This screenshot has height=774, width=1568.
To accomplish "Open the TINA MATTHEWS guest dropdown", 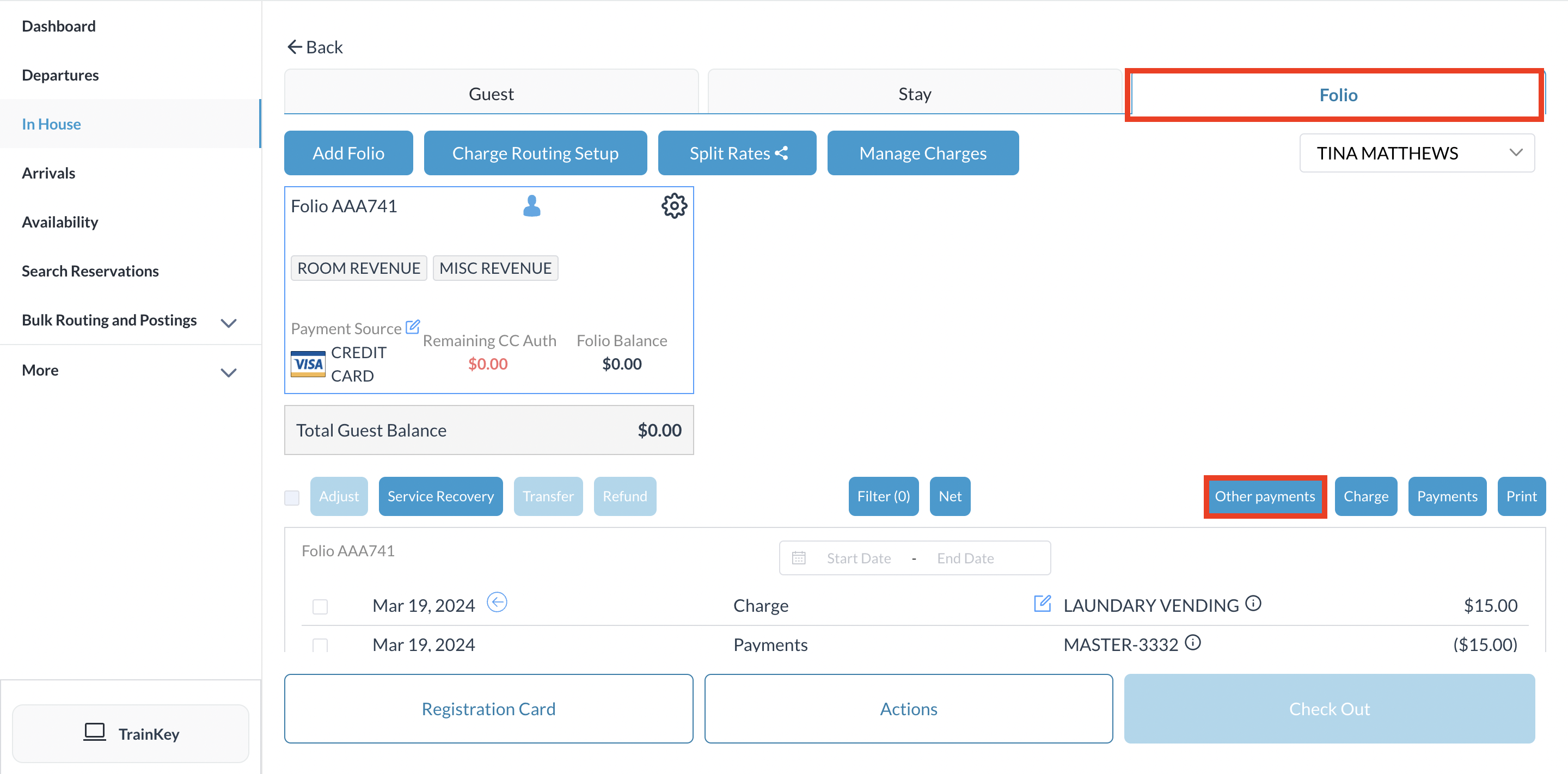I will (x=1417, y=153).
